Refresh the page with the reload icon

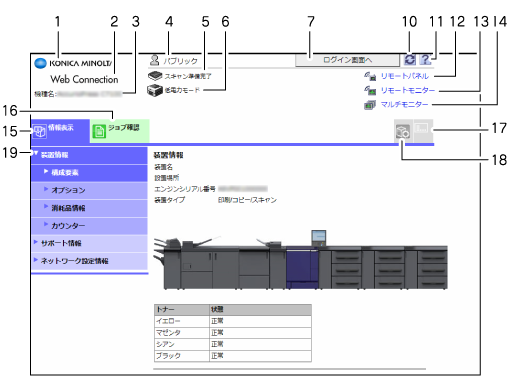[410, 60]
